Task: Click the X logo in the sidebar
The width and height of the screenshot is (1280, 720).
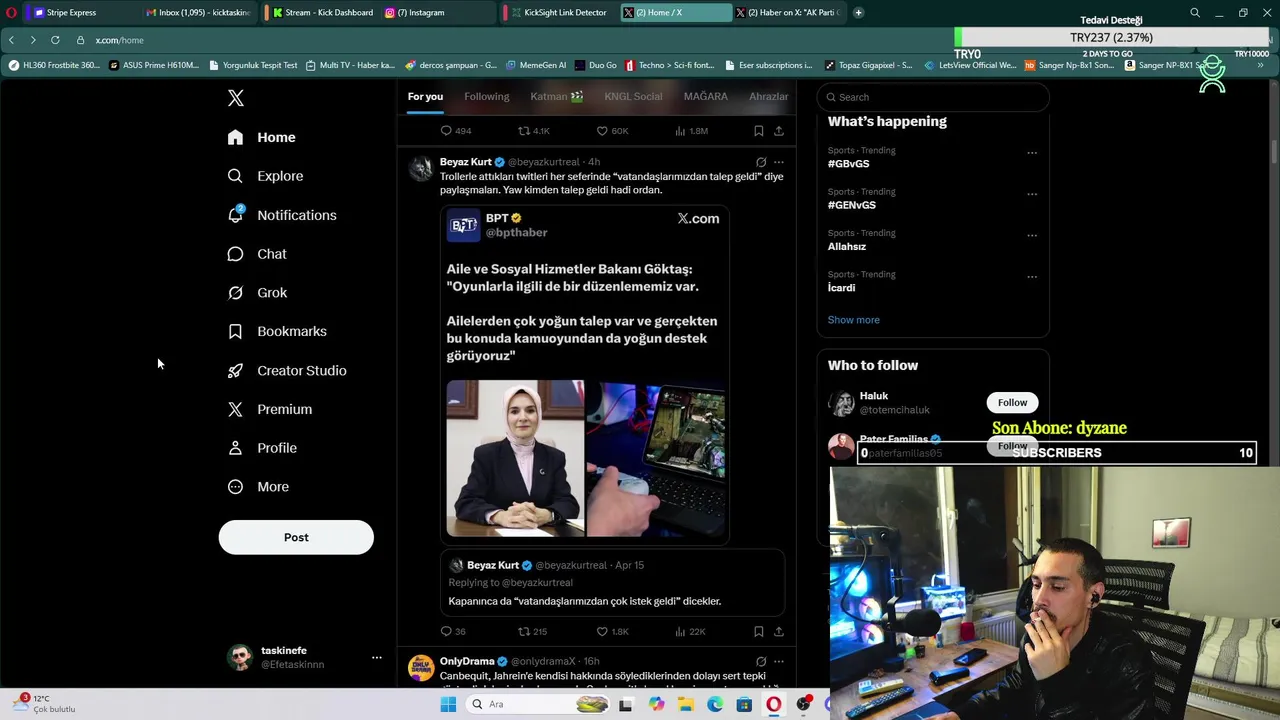Action: click(236, 98)
